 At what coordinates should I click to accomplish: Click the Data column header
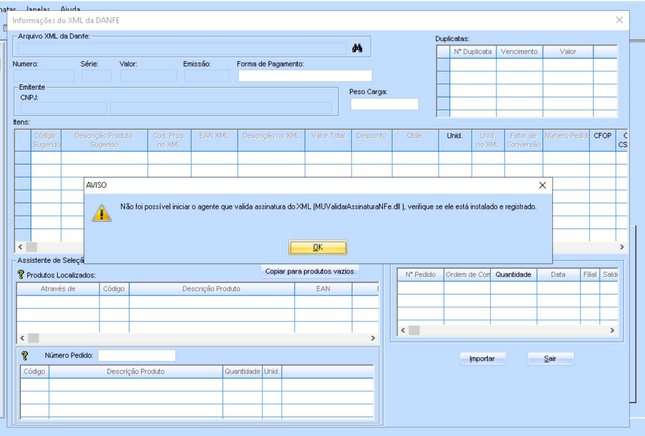click(558, 275)
